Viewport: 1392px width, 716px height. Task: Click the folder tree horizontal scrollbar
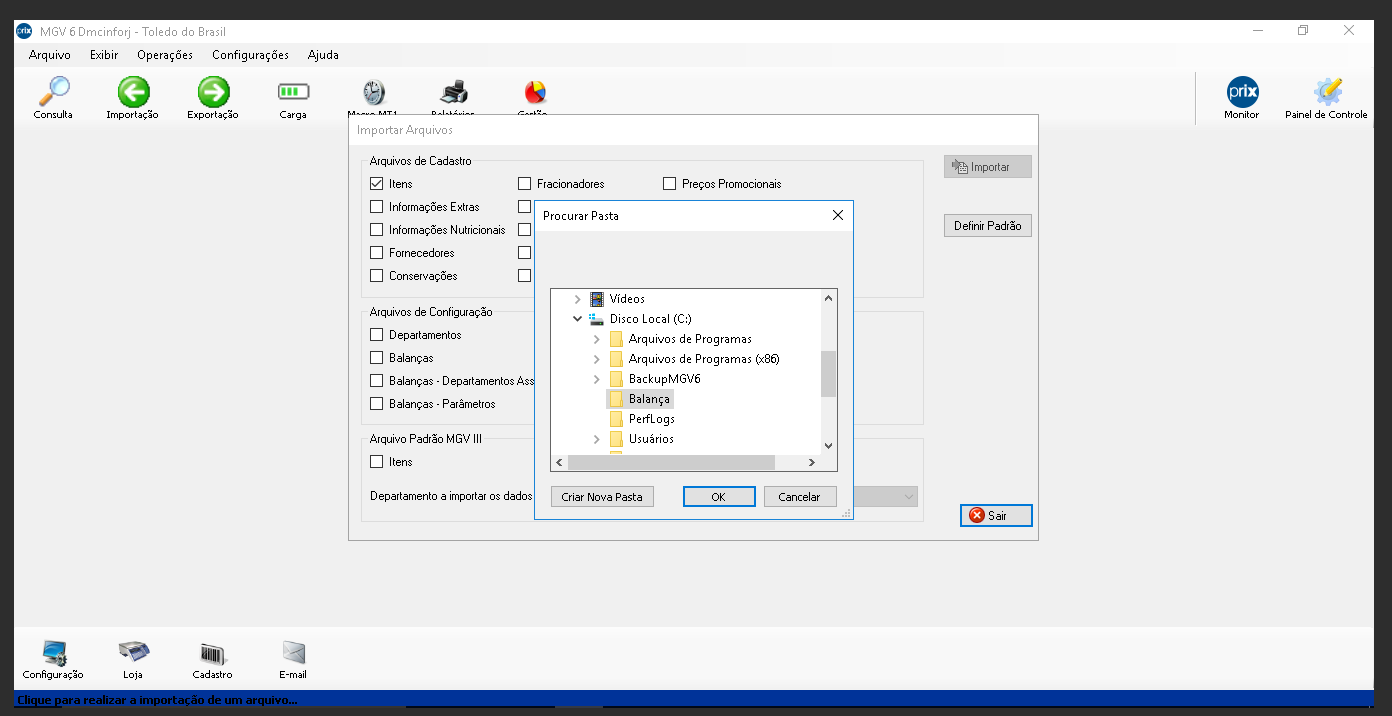tap(671, 463)
